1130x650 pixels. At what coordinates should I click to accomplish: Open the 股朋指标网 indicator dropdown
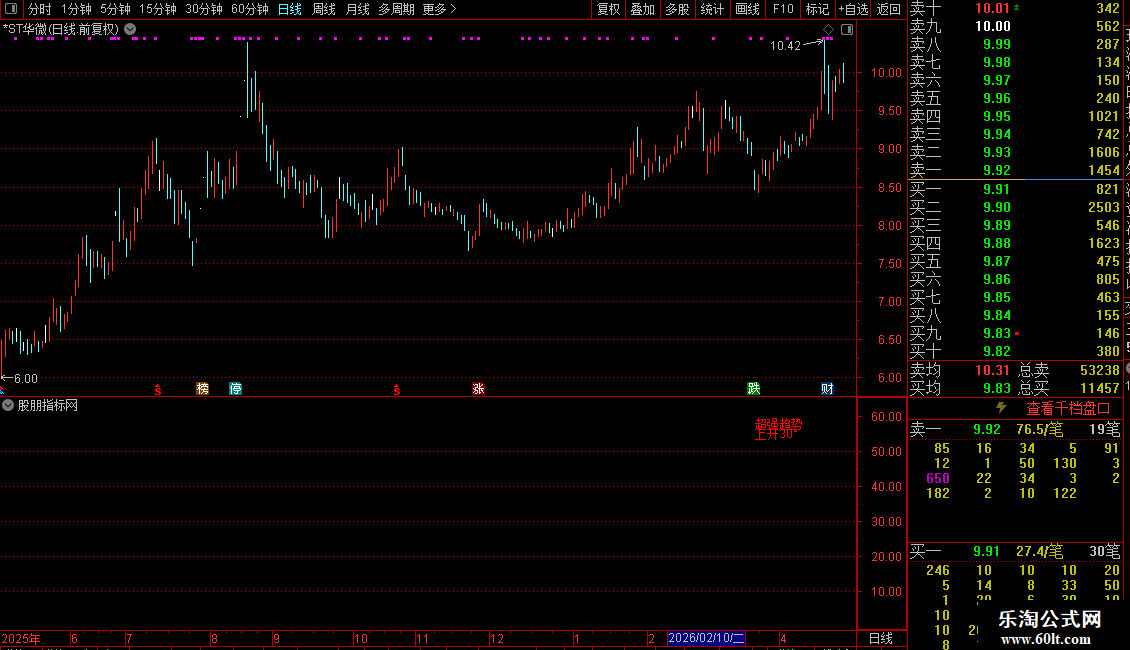8,406
